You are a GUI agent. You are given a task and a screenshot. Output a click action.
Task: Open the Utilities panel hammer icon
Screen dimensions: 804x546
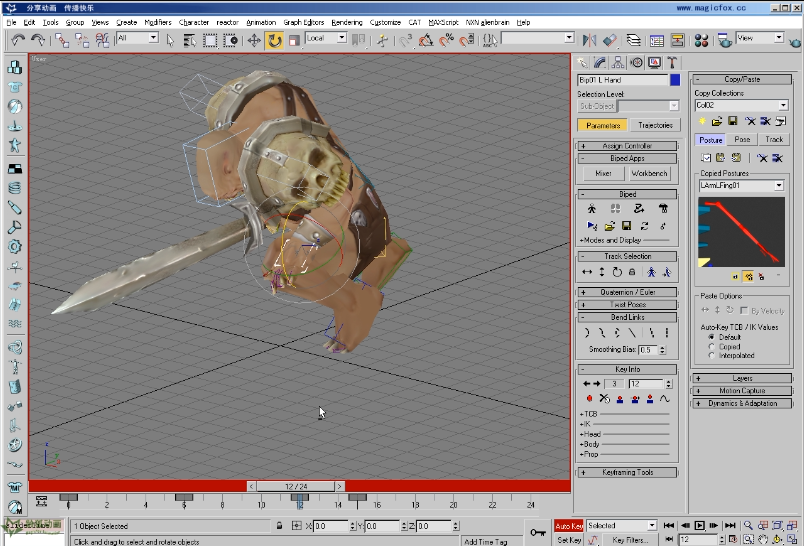tap(672, 63)
